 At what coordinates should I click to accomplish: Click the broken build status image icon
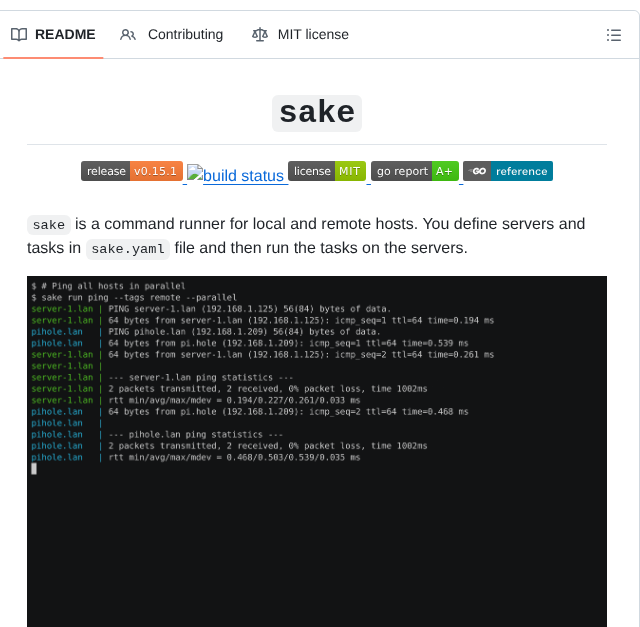[195, 172]
